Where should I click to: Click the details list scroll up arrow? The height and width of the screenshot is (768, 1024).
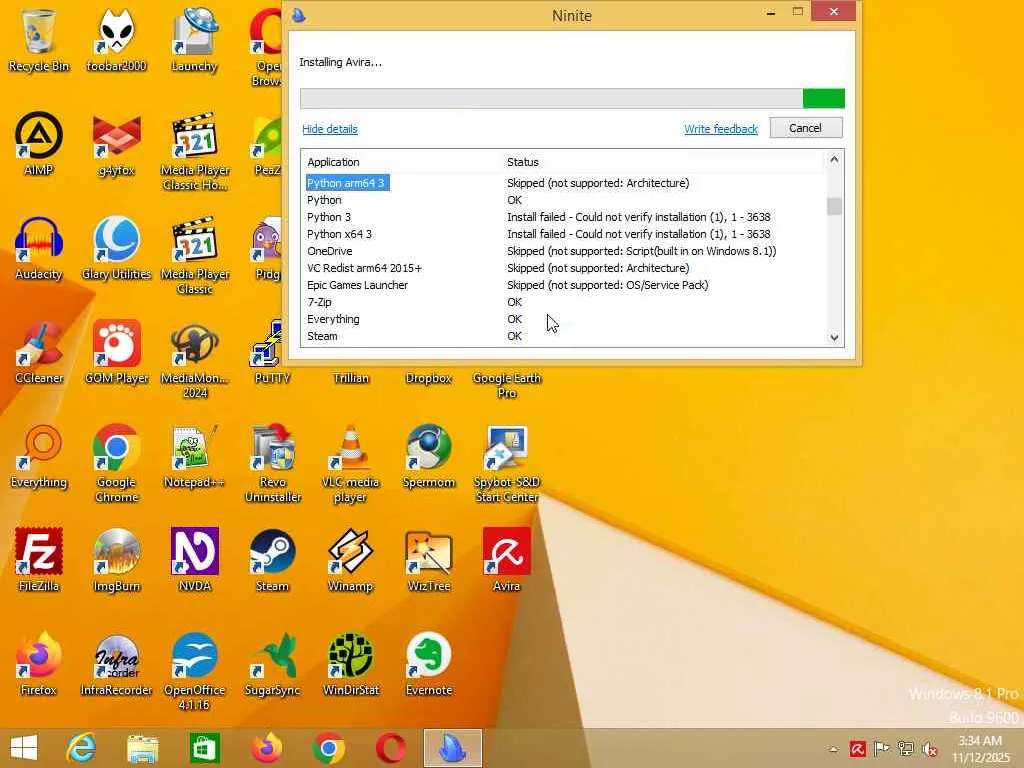[x=834, y=160]
